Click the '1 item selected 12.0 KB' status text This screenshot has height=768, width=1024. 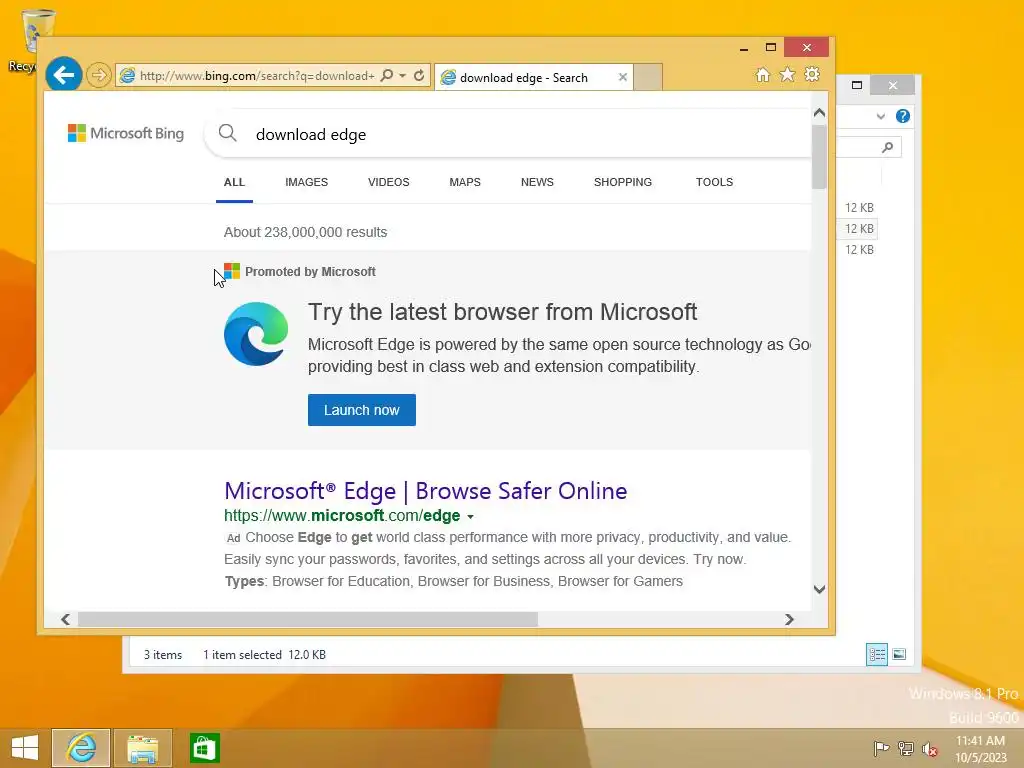coord(264,655)
